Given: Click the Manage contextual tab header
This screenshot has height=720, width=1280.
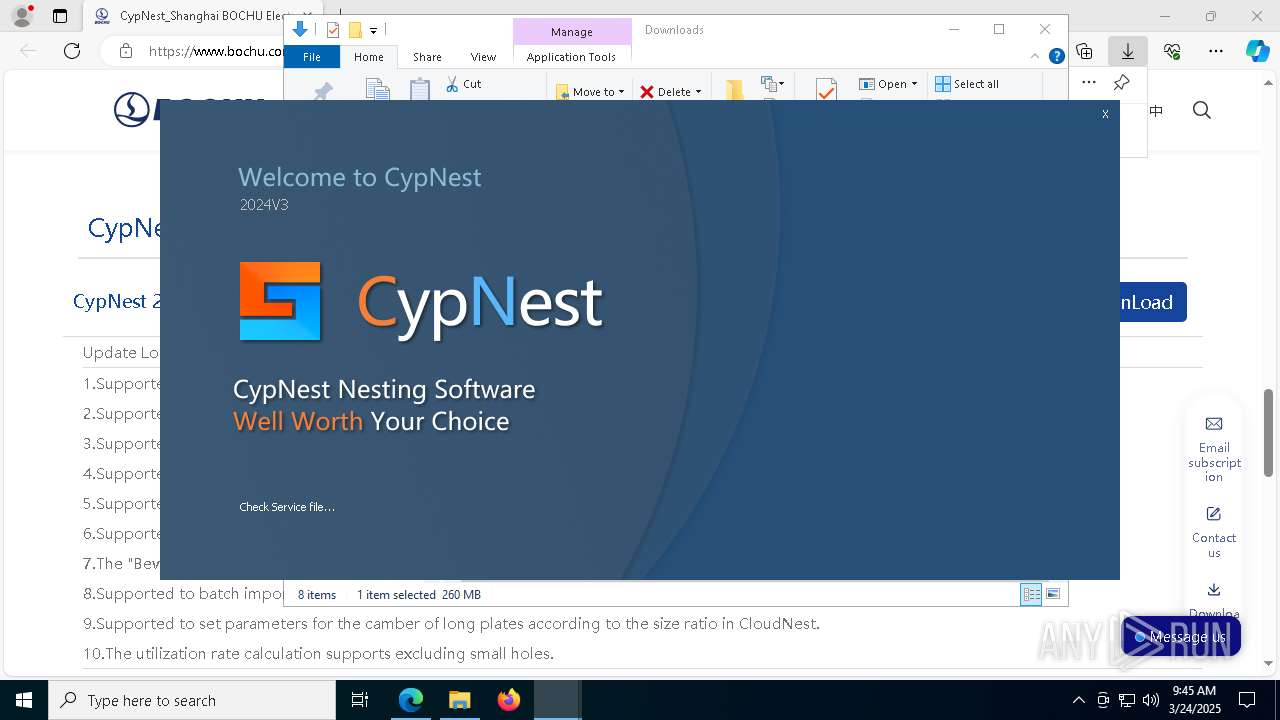Looking at the screenshot, I should click(571, 32).
